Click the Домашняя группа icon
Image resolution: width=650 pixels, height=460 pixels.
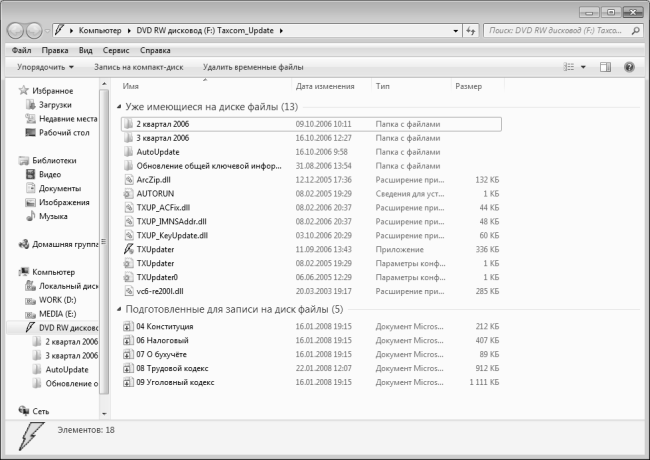coord(24,244)
